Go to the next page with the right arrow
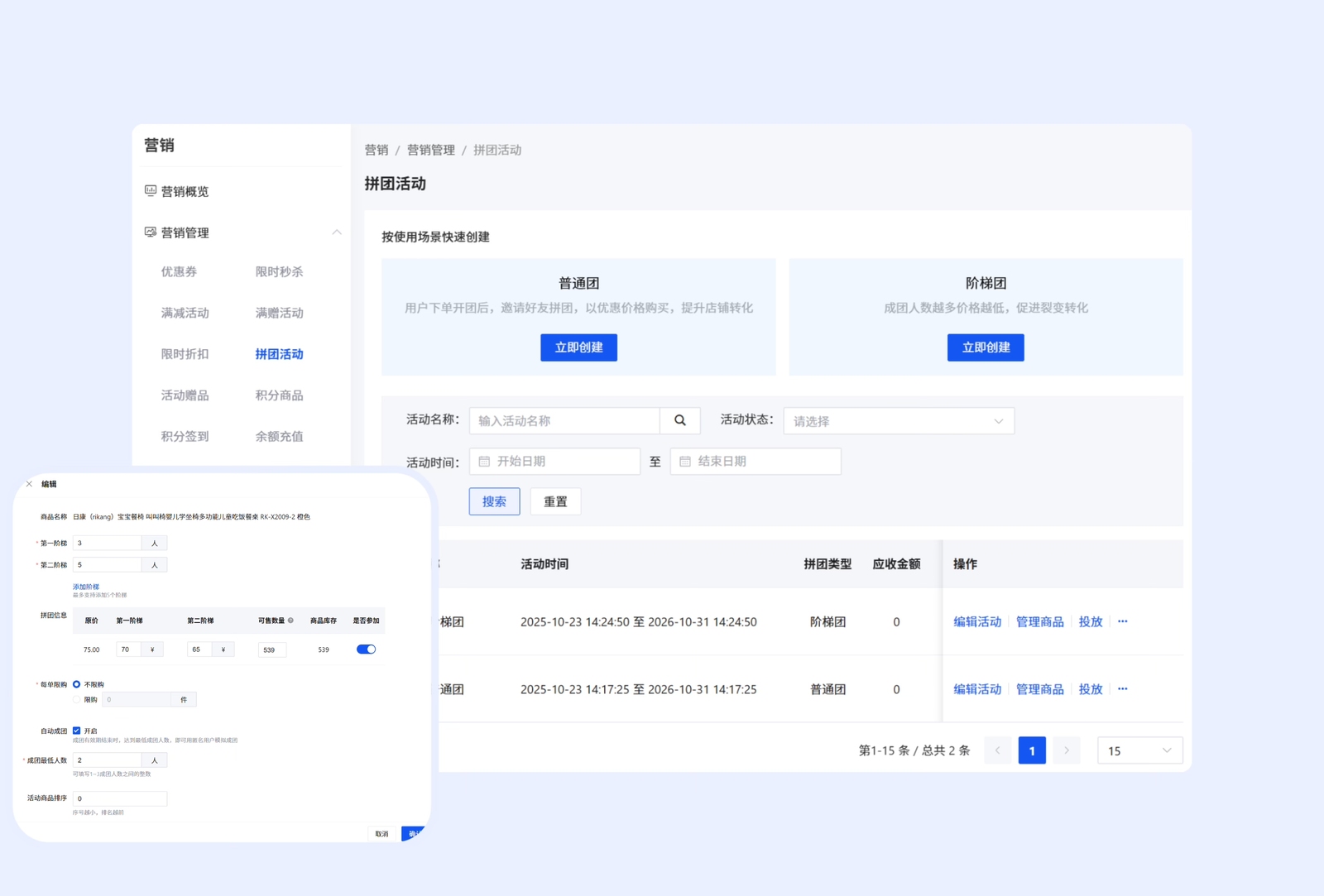 pyautogui.click(x=1066, y=750)
